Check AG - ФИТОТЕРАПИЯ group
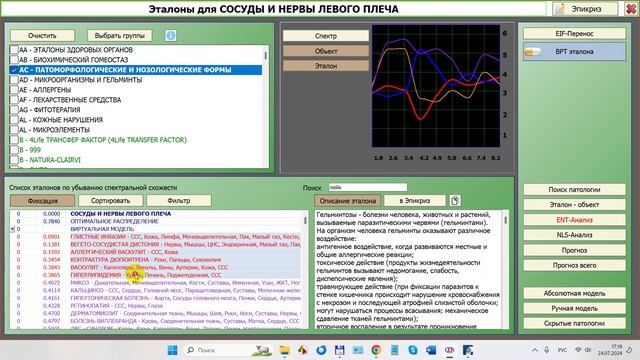 [x=14, y=110]
